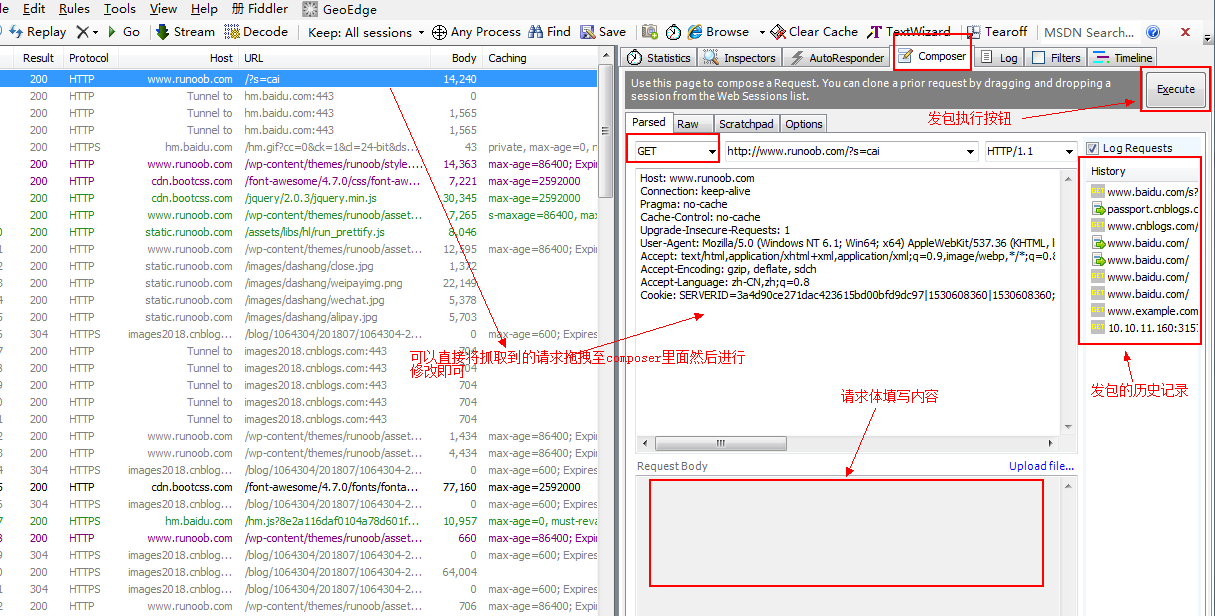Open the Edit menu

(x=34, y=9)
